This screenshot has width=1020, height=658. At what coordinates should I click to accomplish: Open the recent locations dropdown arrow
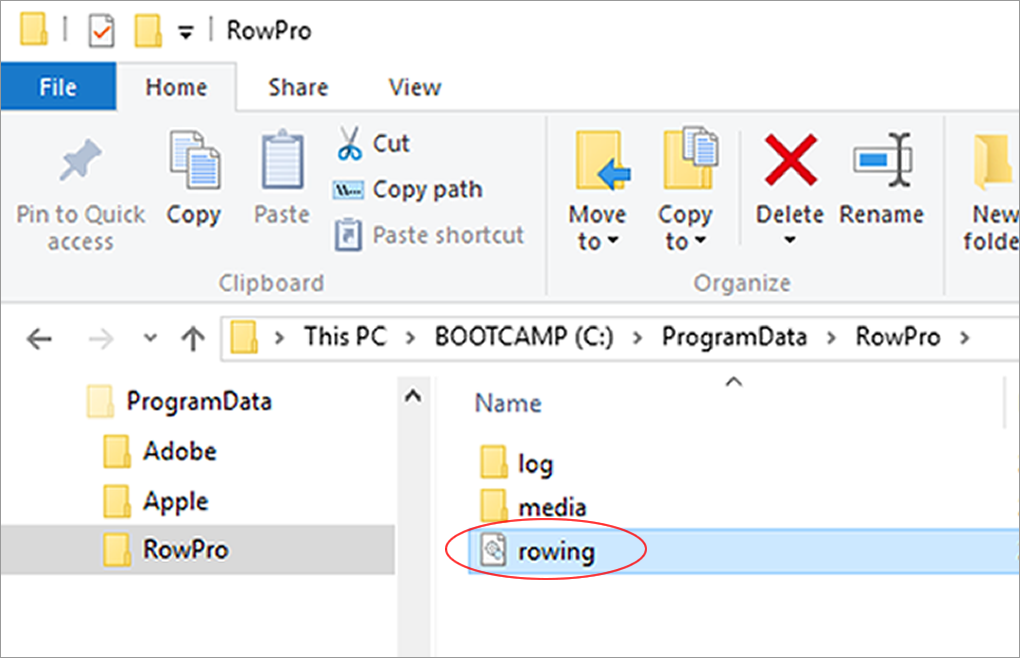(x=150, y=338)
